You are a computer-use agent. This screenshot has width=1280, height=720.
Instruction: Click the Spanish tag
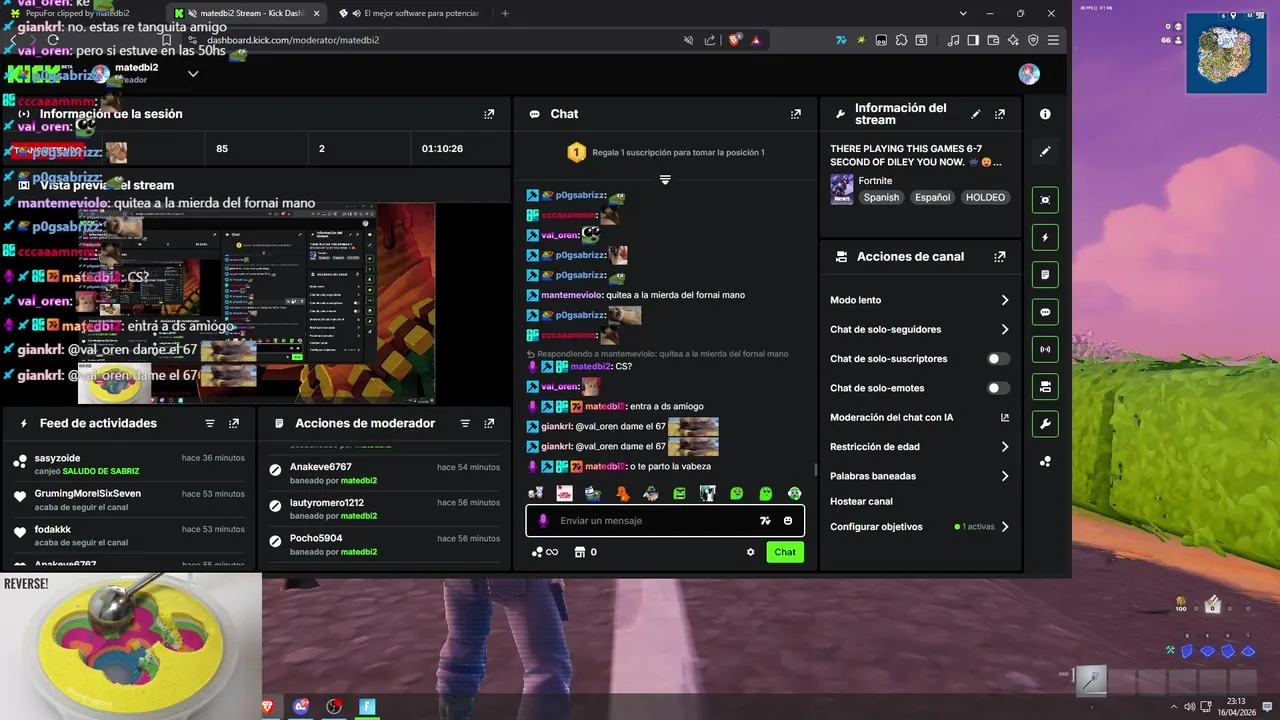(x=881, y=198)
